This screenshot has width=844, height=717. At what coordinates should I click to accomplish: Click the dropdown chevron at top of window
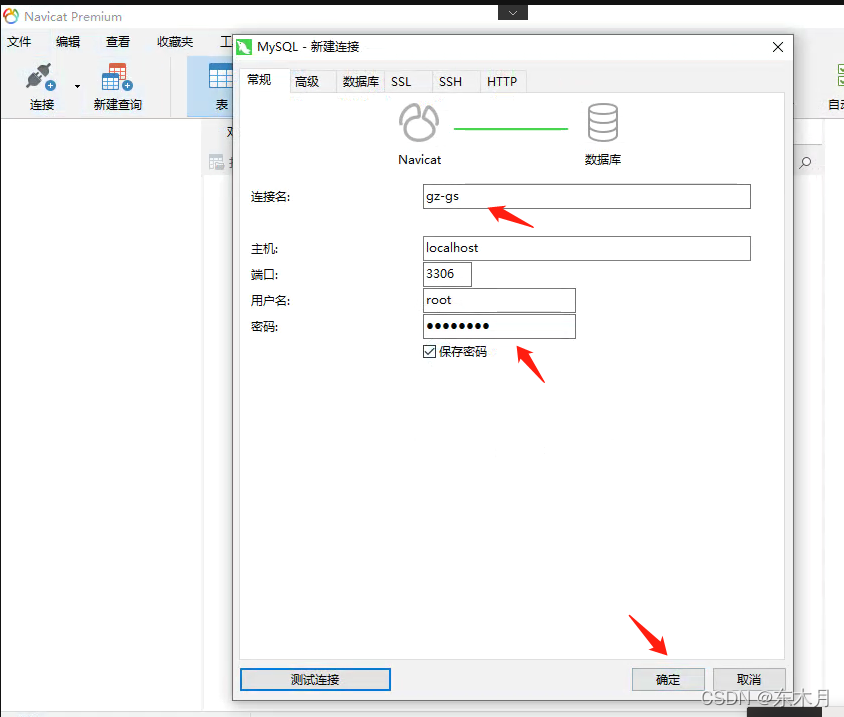click(513, 12)
